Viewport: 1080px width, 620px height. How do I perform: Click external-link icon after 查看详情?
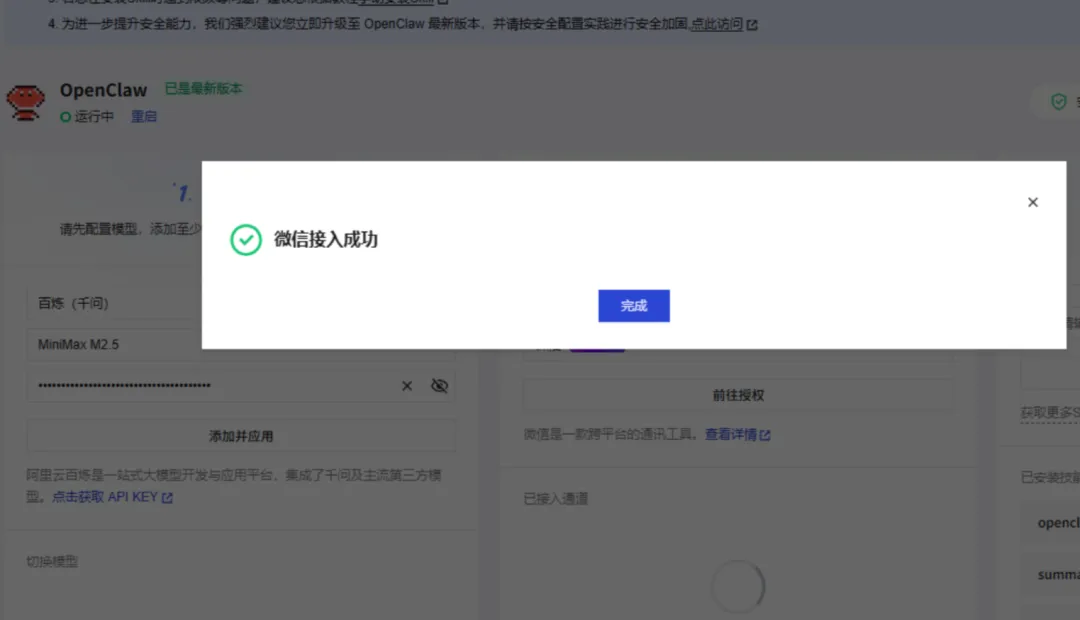(765, 435)
